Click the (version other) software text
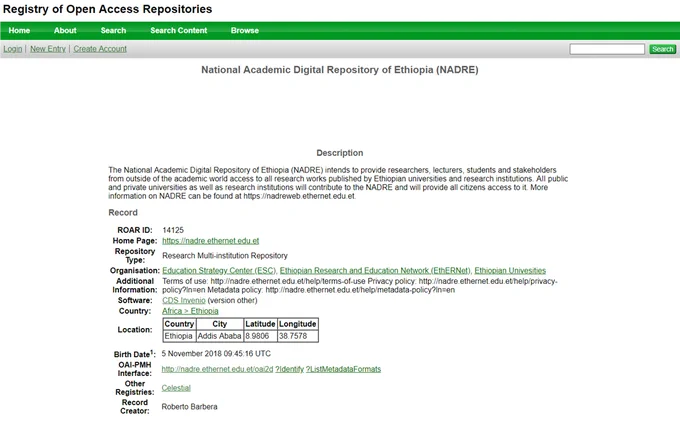Image resolution: width=680 pixels, height=422 pixels. click(232, 300)
